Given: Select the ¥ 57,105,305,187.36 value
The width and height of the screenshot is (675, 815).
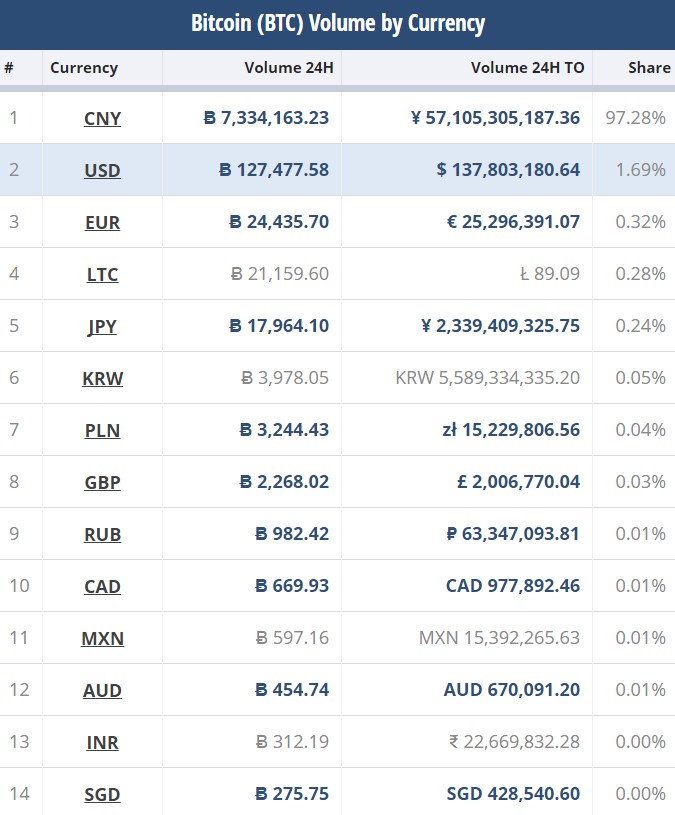Looking at the screenshot, I should coord(495,118).
